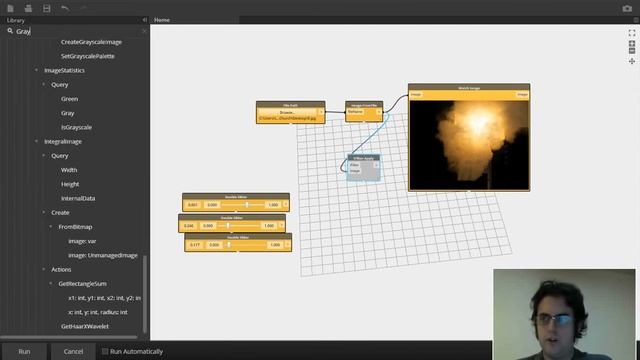Click Browse on File Path node
Screen dimensions: 640x360
(287, 112)
